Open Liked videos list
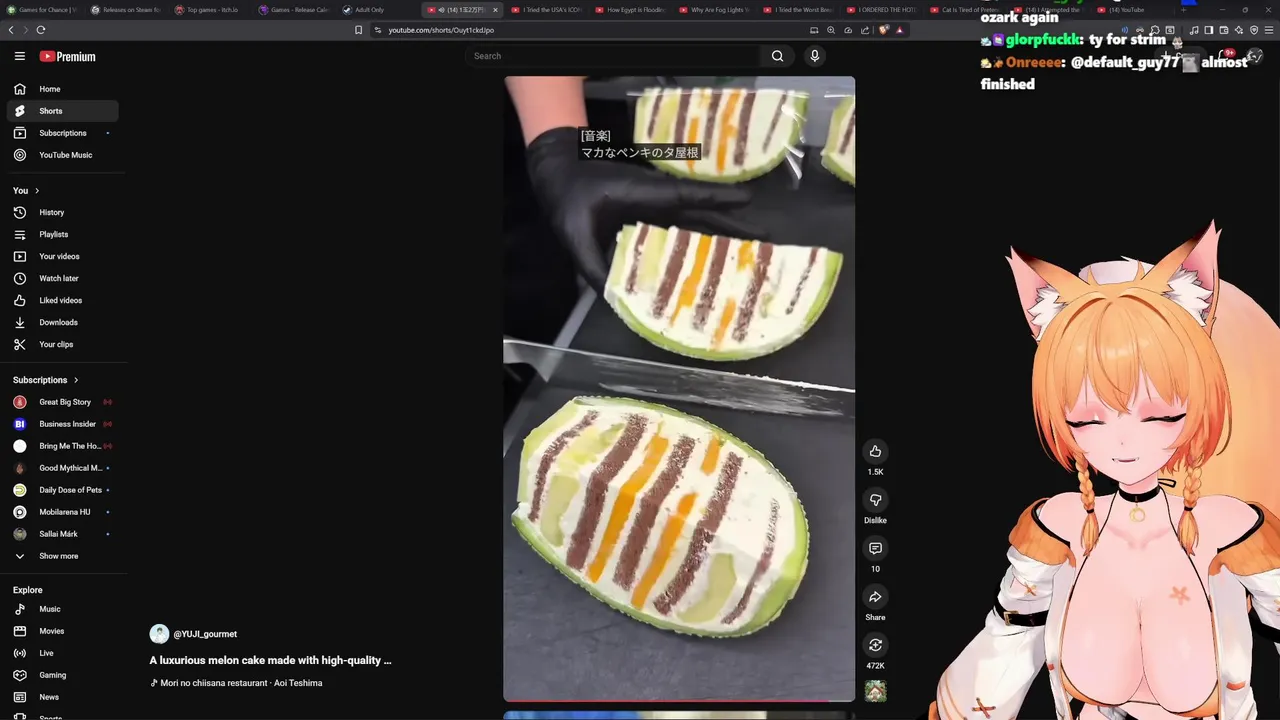This screenshot has height=720, width=1280. [x=62, y=300]
